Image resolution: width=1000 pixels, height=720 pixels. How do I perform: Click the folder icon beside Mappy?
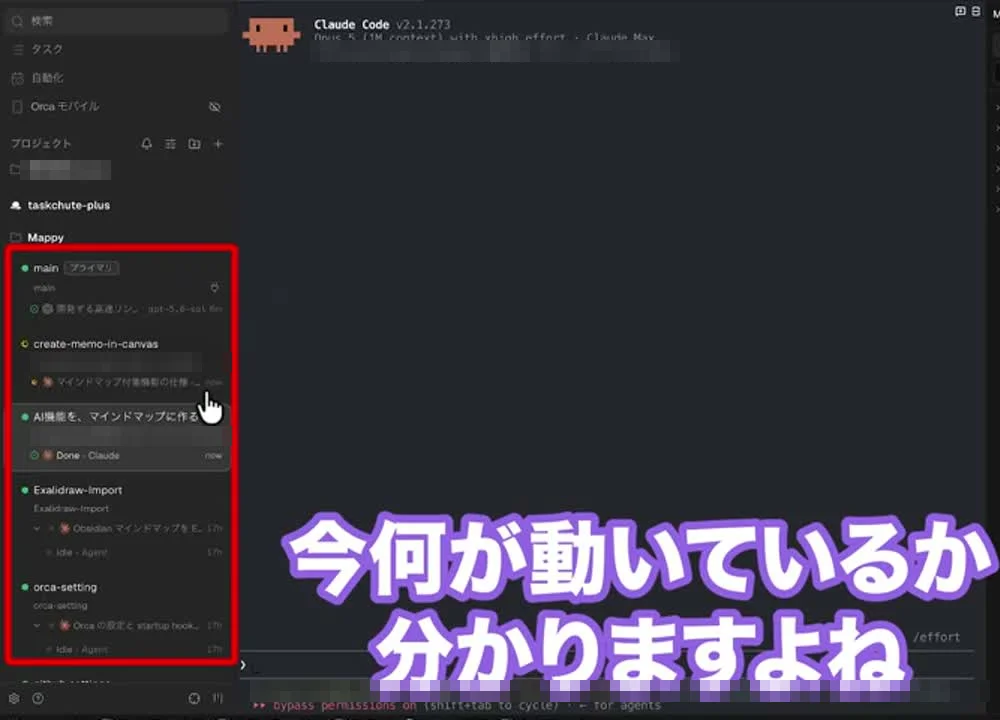[x=16, y=237]
